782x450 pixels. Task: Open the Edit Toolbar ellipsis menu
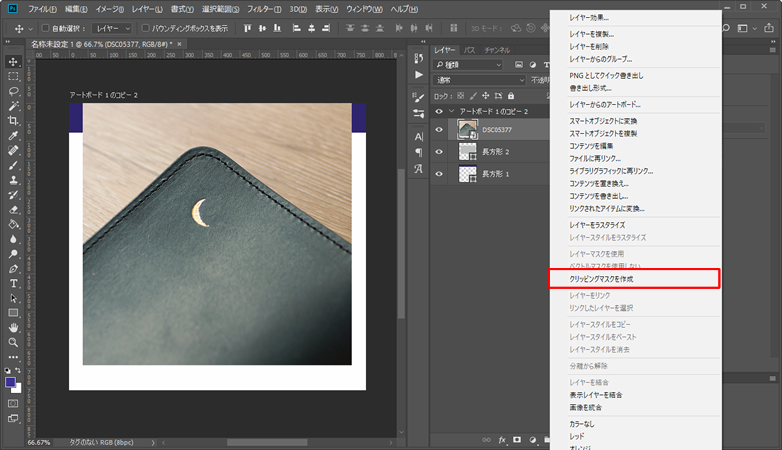[13, 357]
